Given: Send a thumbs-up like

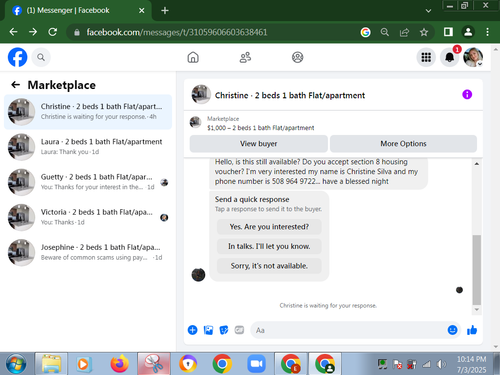Looking at the screenshot, I should 472,330.
